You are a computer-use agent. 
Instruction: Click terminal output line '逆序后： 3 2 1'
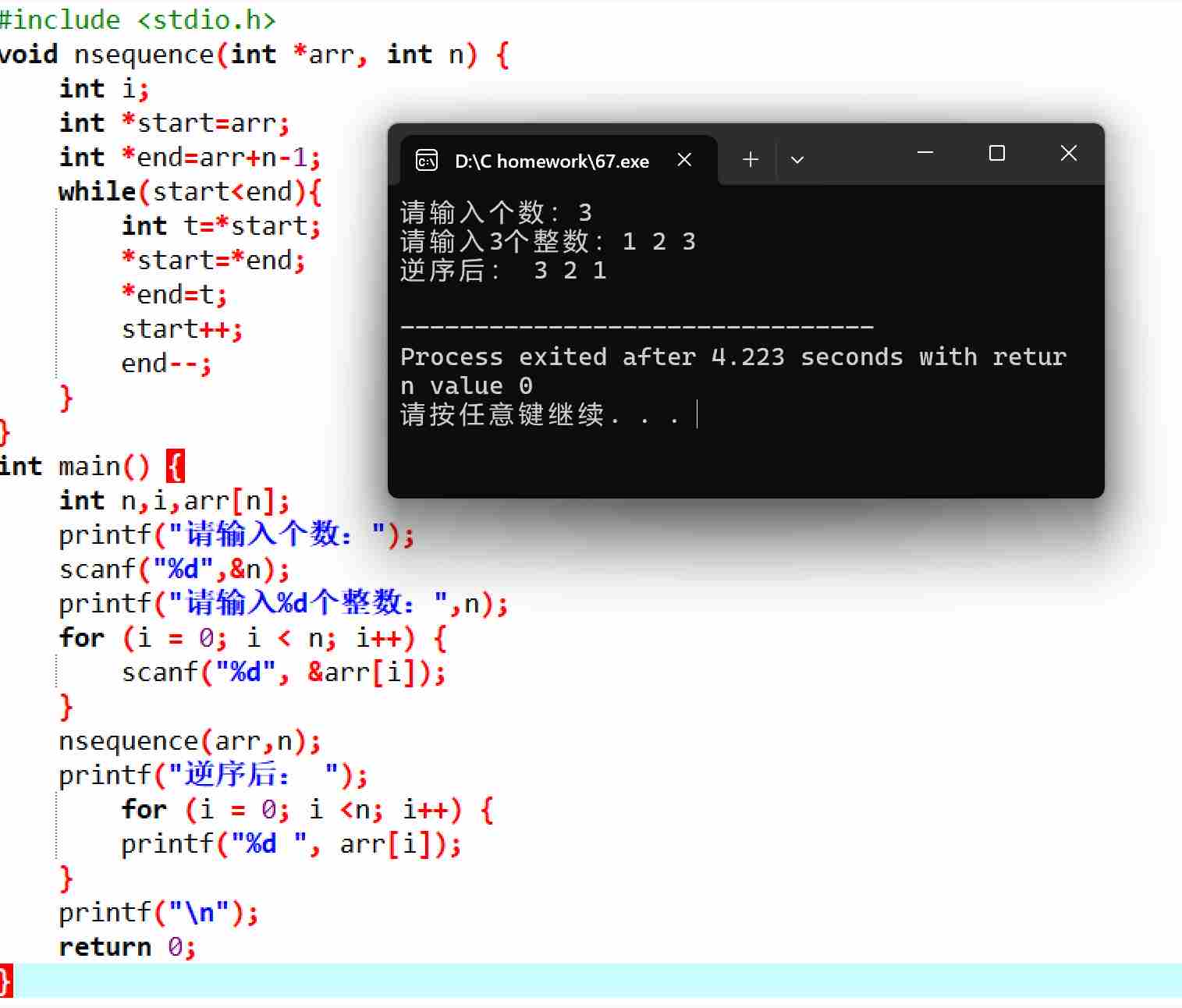pyautogui.click(x=503, y=270)
